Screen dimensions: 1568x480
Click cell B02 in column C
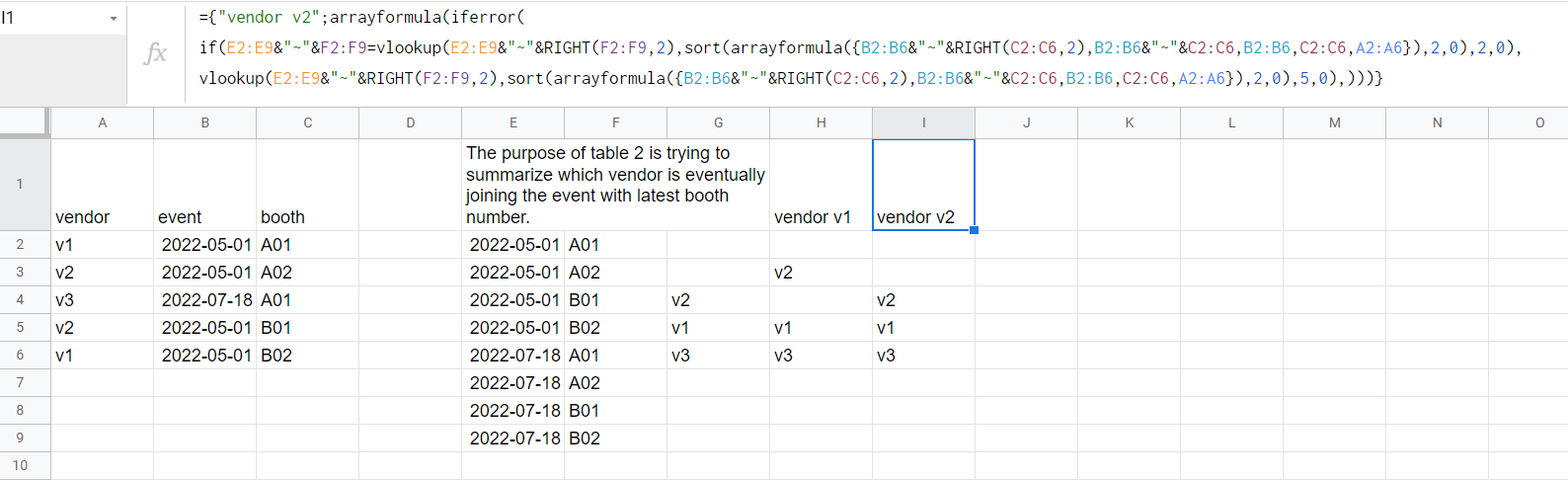[x=308, y=355]
